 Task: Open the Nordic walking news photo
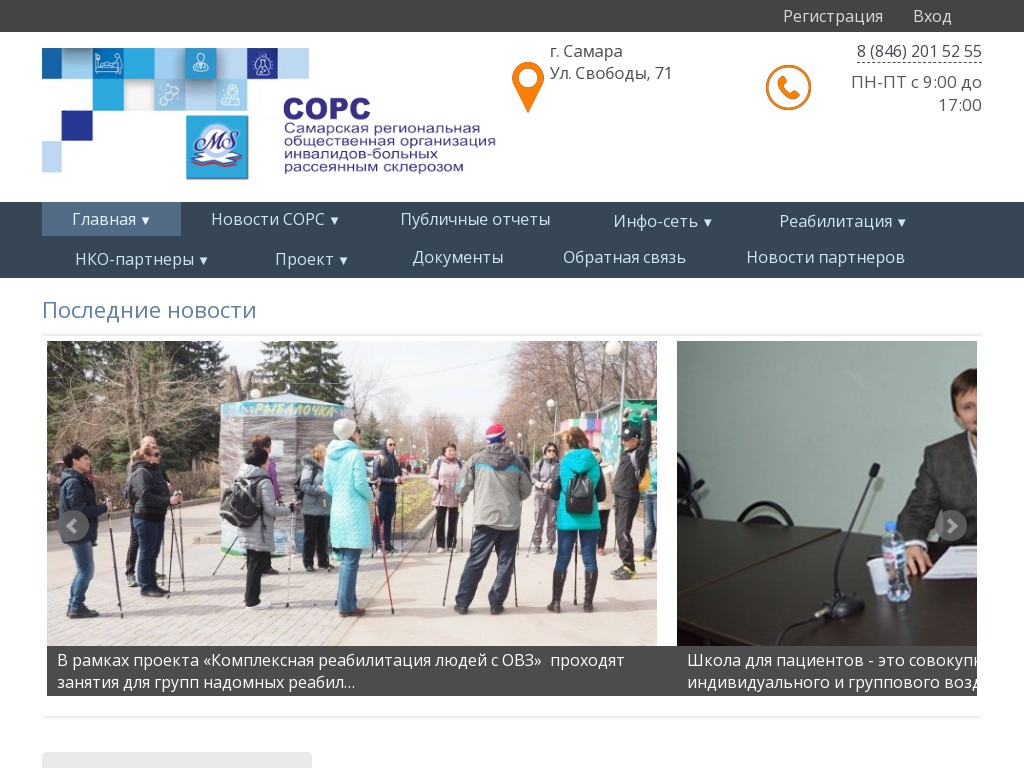(352, 493)
